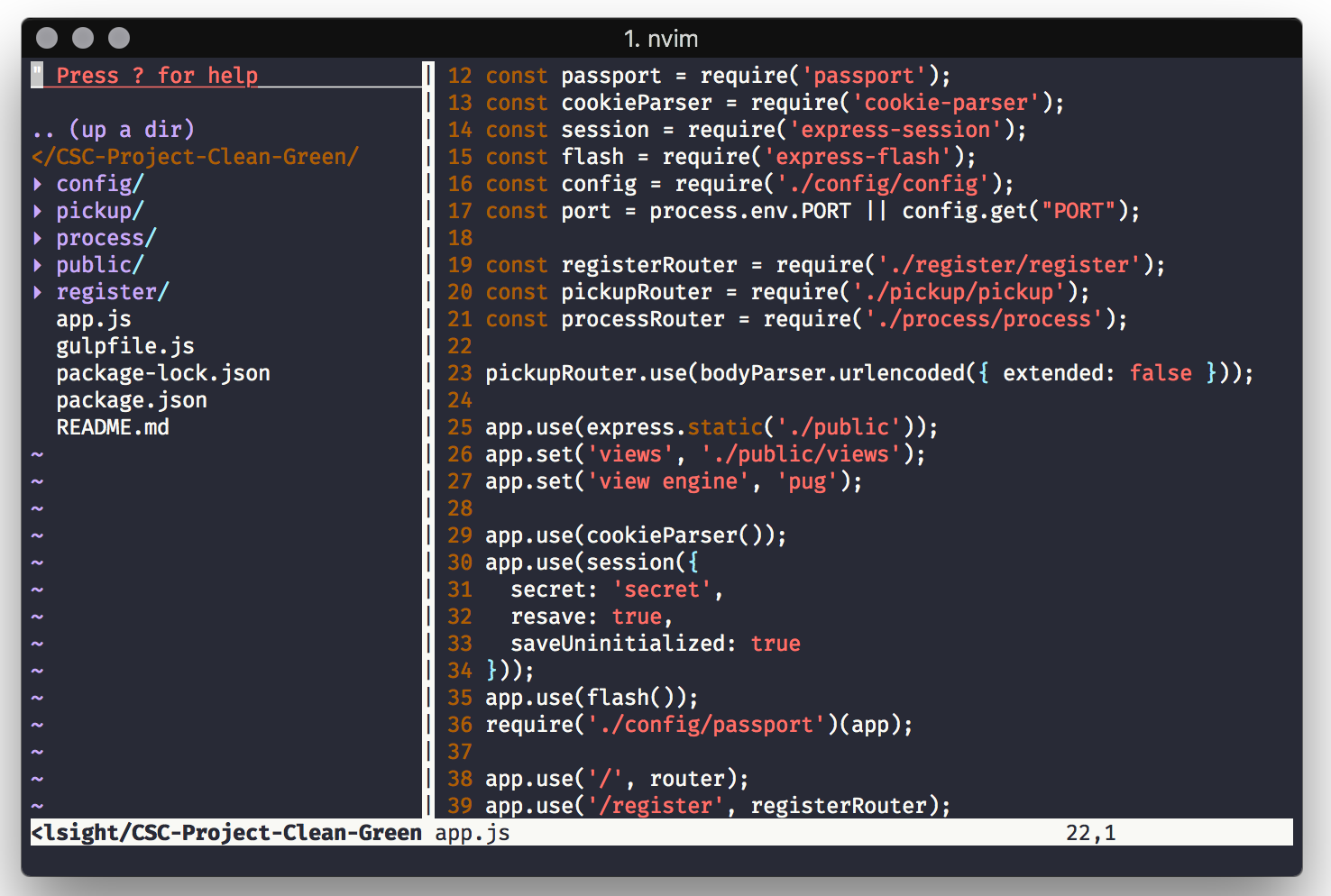
Task: Open package.json from NERDTree
Action: coord(131,399)
